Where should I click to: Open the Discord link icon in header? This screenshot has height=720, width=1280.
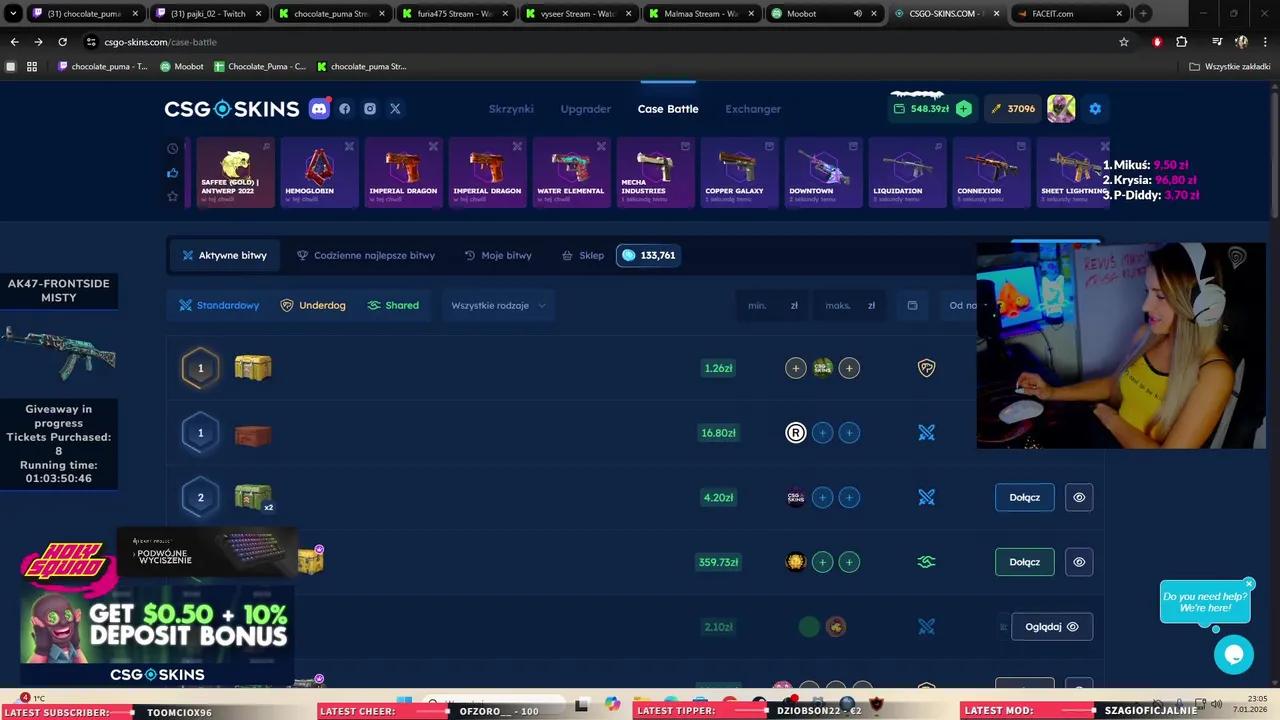tap(320, 109)
